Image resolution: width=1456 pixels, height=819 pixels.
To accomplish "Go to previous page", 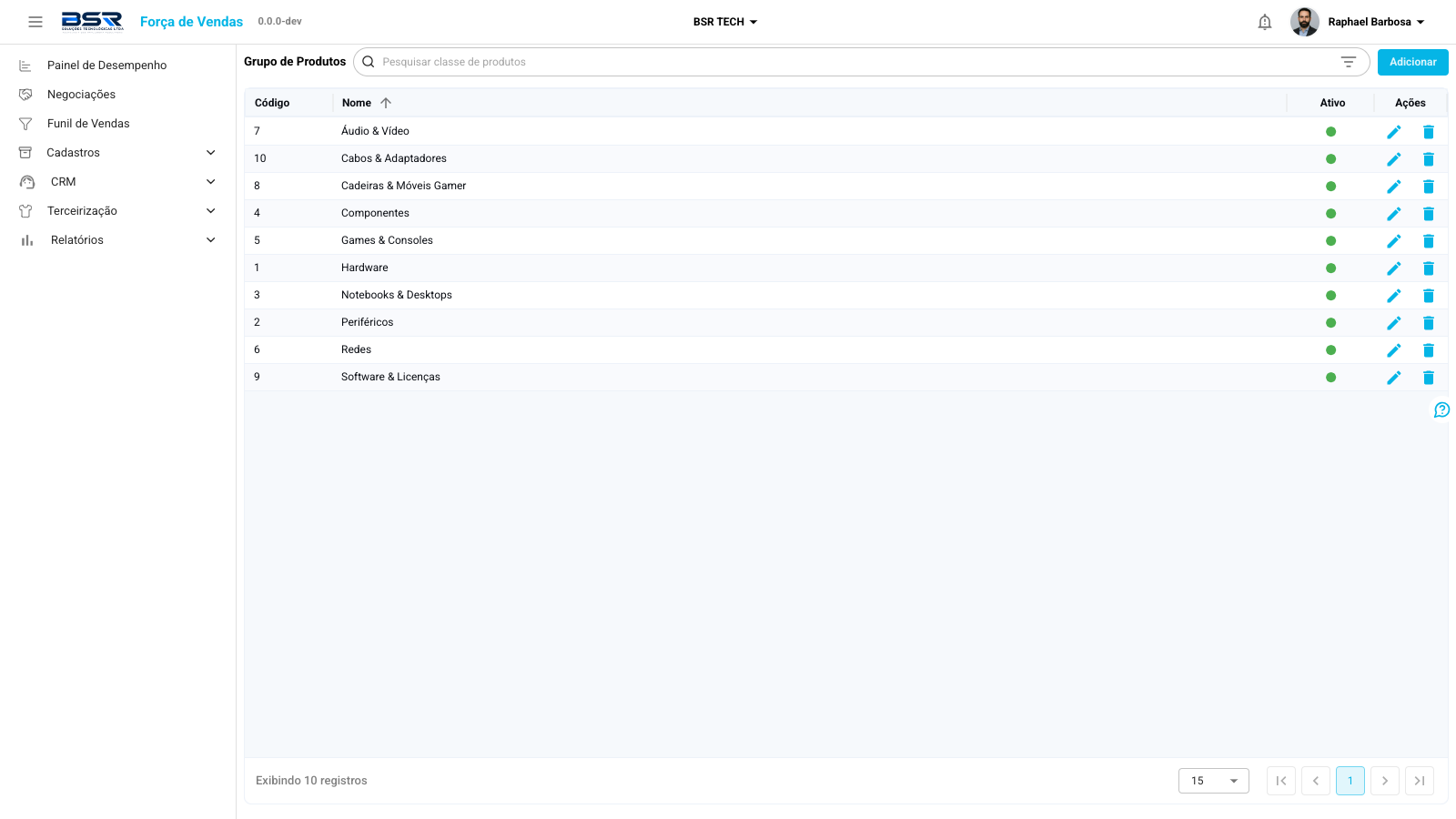I will tap(1316, 781).
